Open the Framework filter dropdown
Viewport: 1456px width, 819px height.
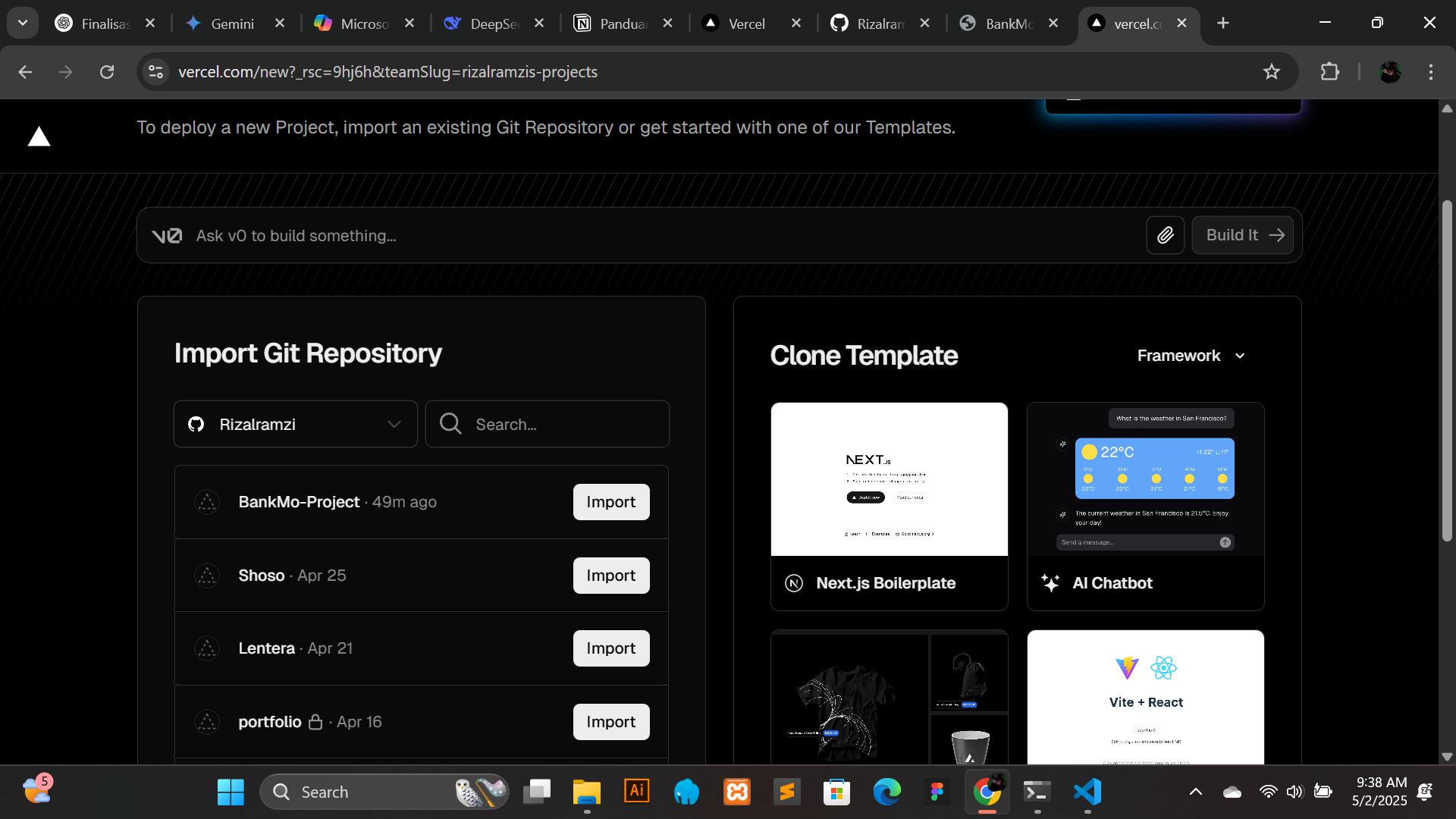[x=1191, y=356]
